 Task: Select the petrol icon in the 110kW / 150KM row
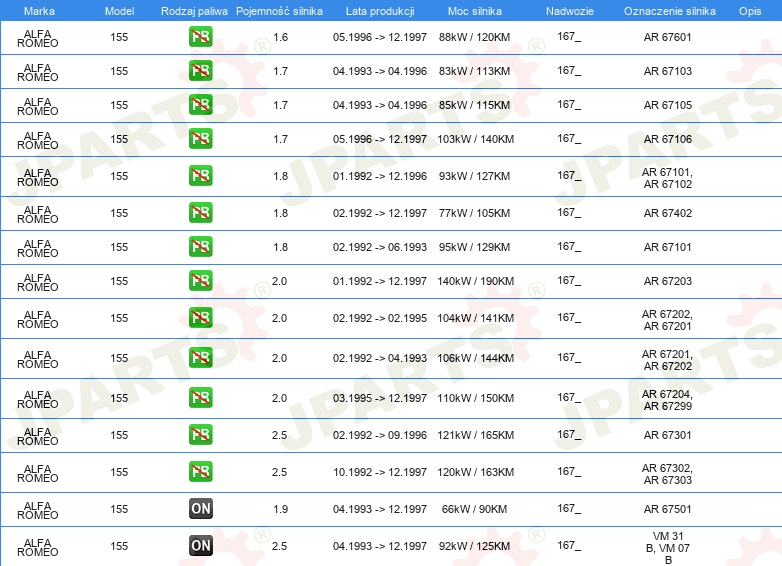[200, 398]
